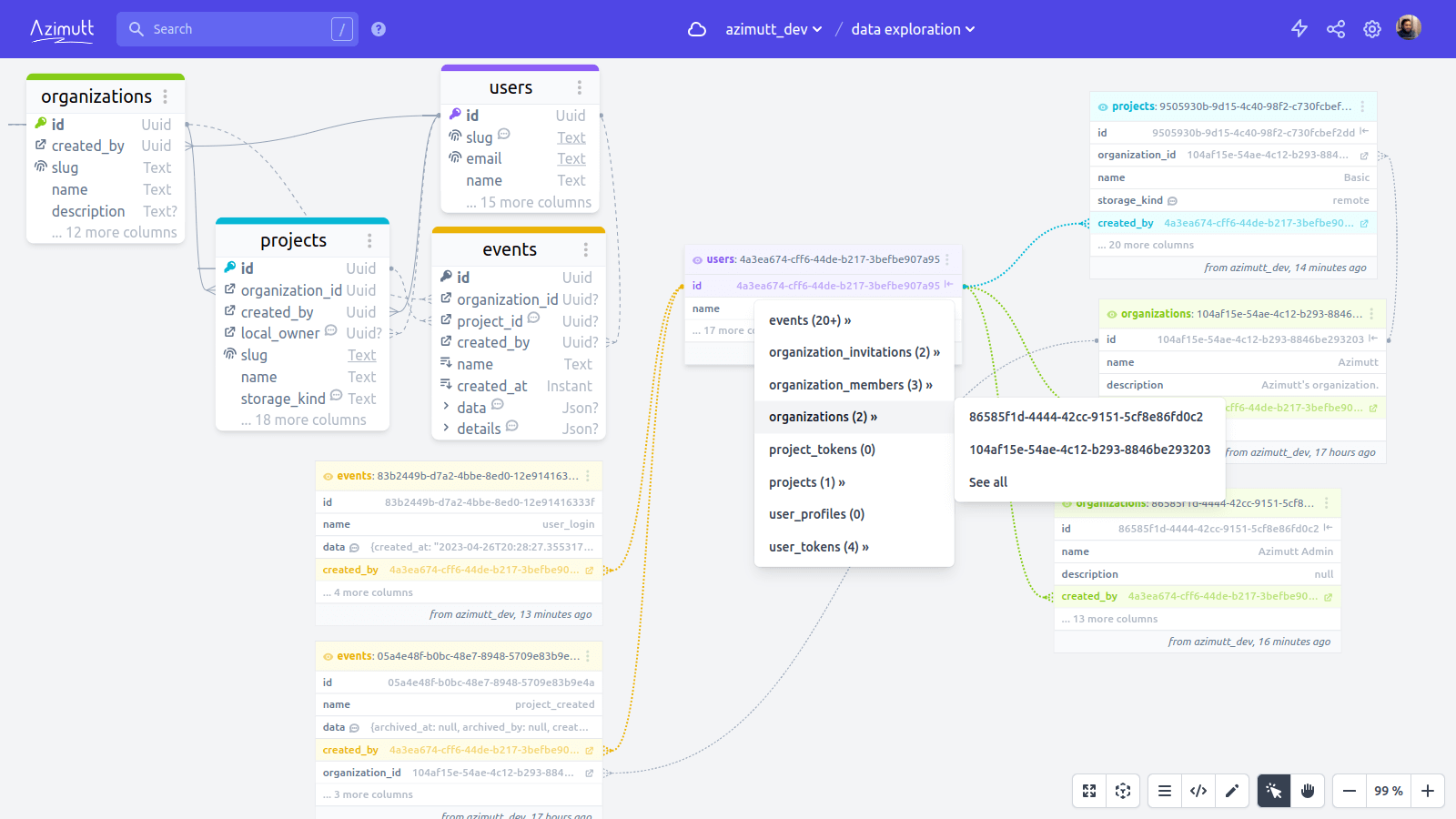
Task: Toggle eye icon on projects data row card
Action: (1103, 106)
